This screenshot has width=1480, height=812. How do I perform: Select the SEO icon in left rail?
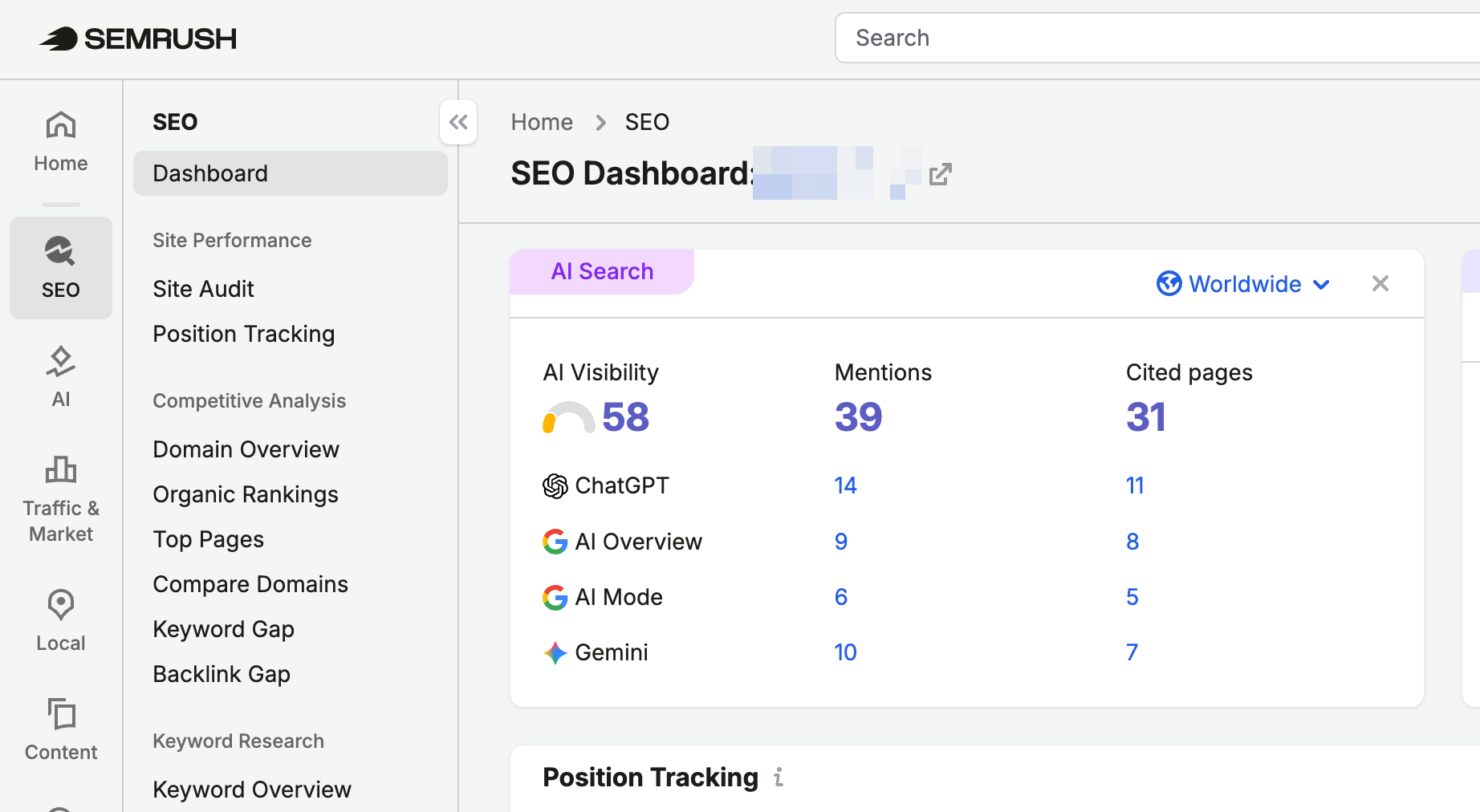(61, 267)
